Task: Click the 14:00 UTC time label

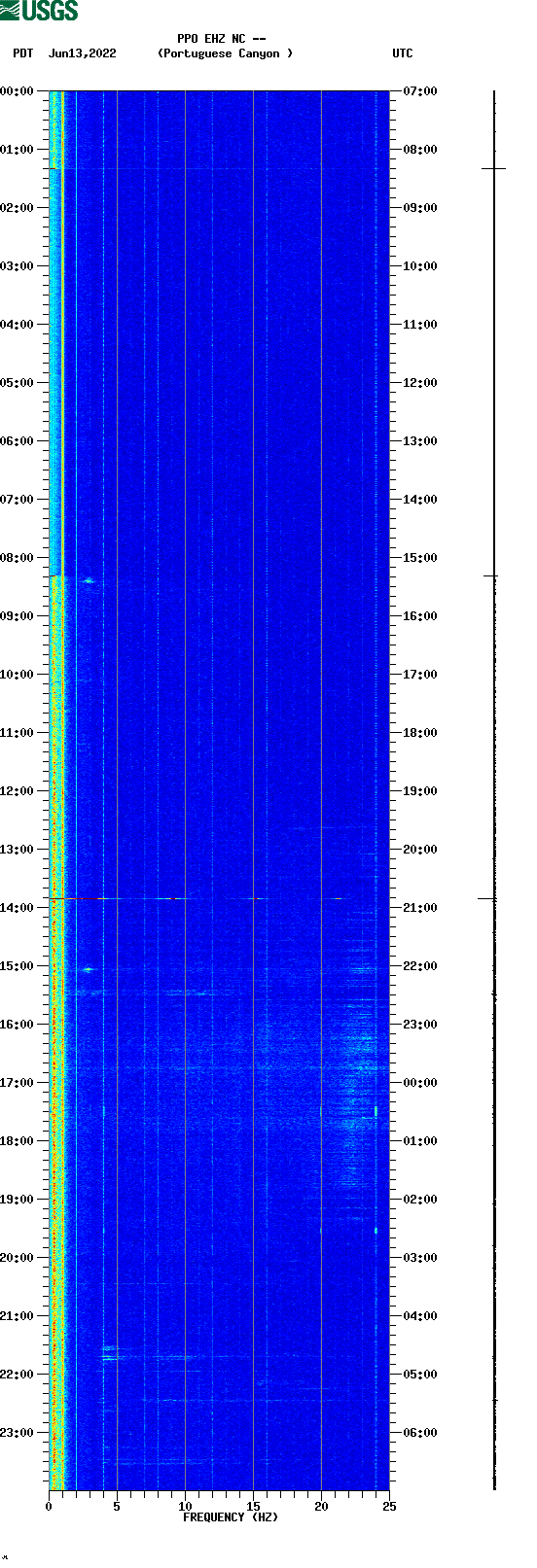Action: click(x=420, y=500)
